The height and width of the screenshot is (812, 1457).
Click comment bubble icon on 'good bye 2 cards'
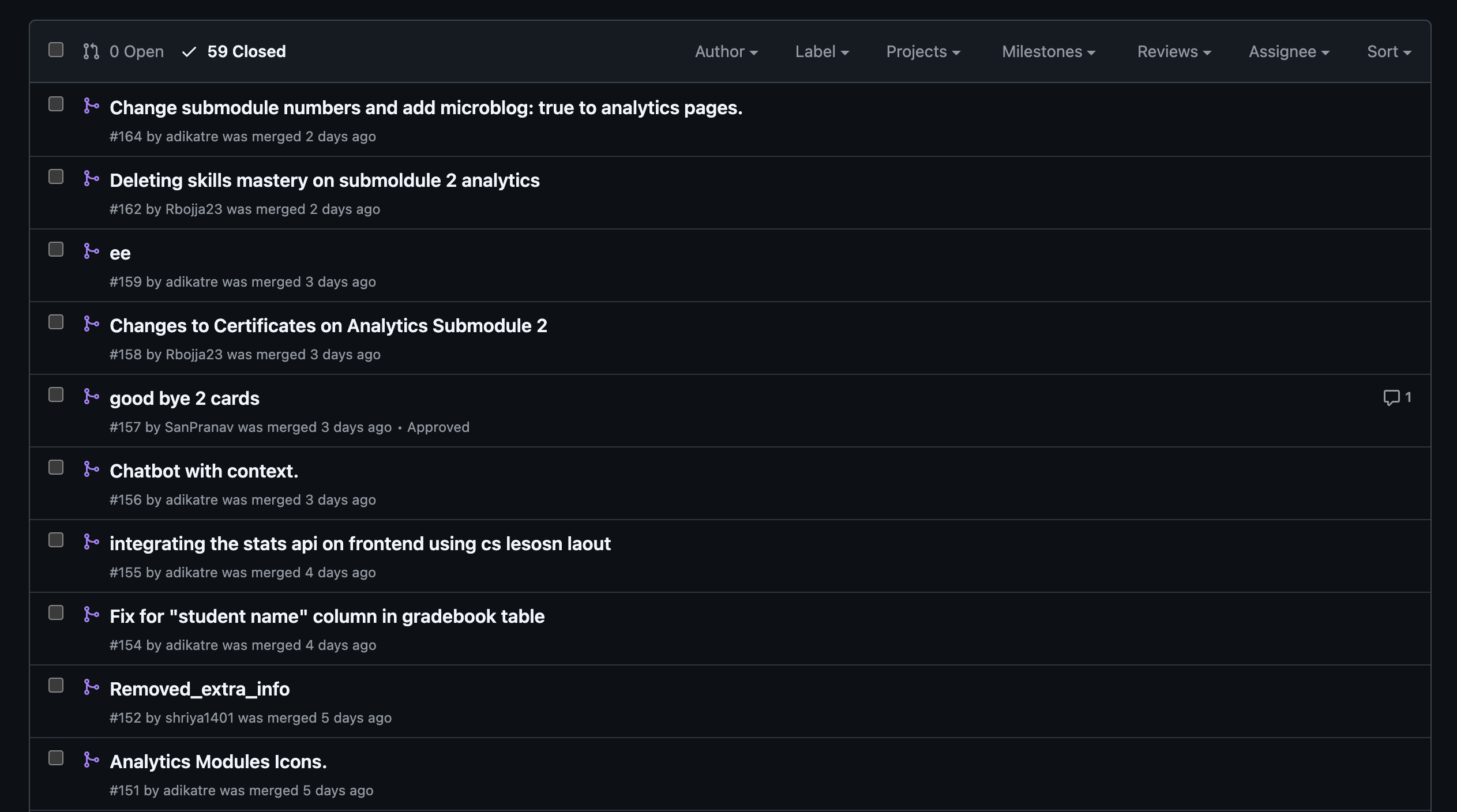tap(1391, 397)
